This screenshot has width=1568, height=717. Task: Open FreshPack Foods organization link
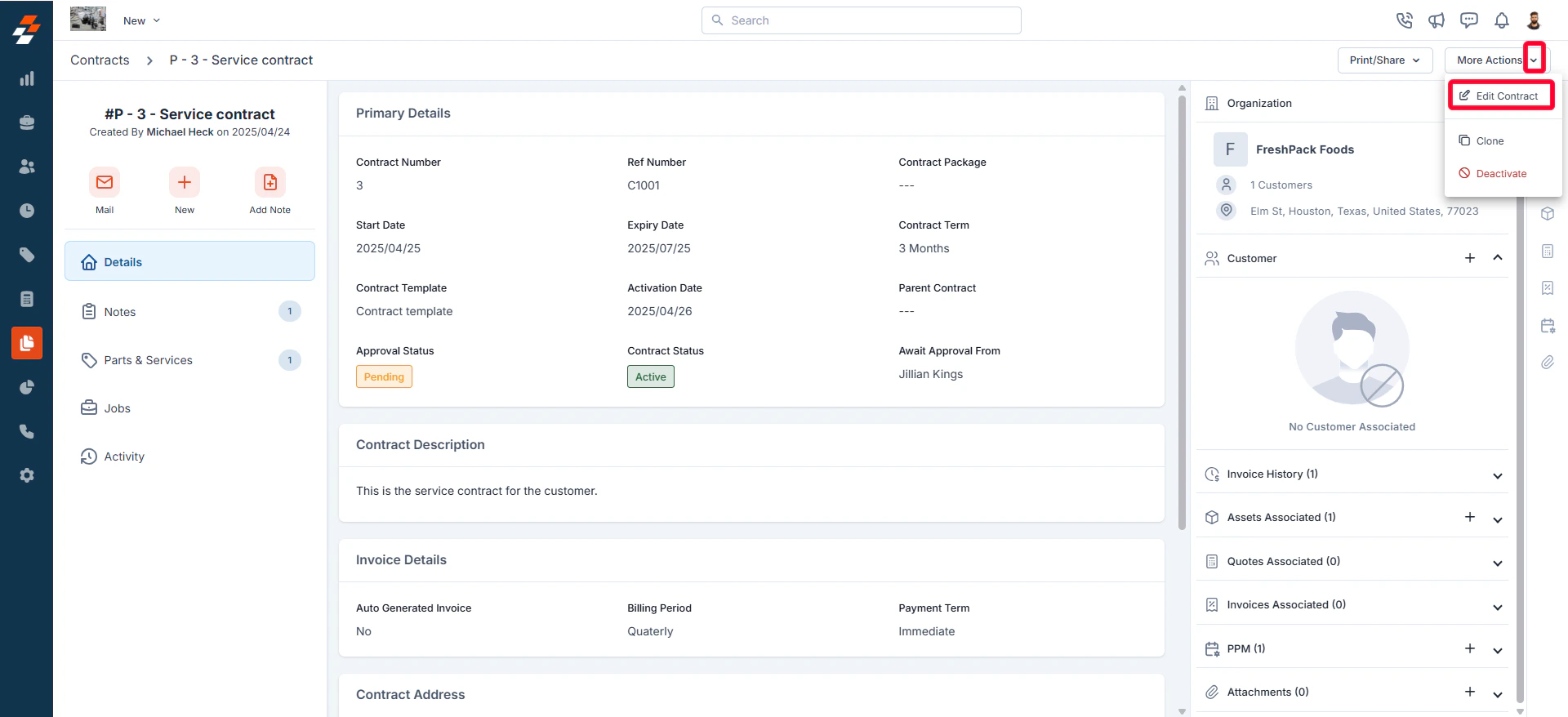(1304, 149)
